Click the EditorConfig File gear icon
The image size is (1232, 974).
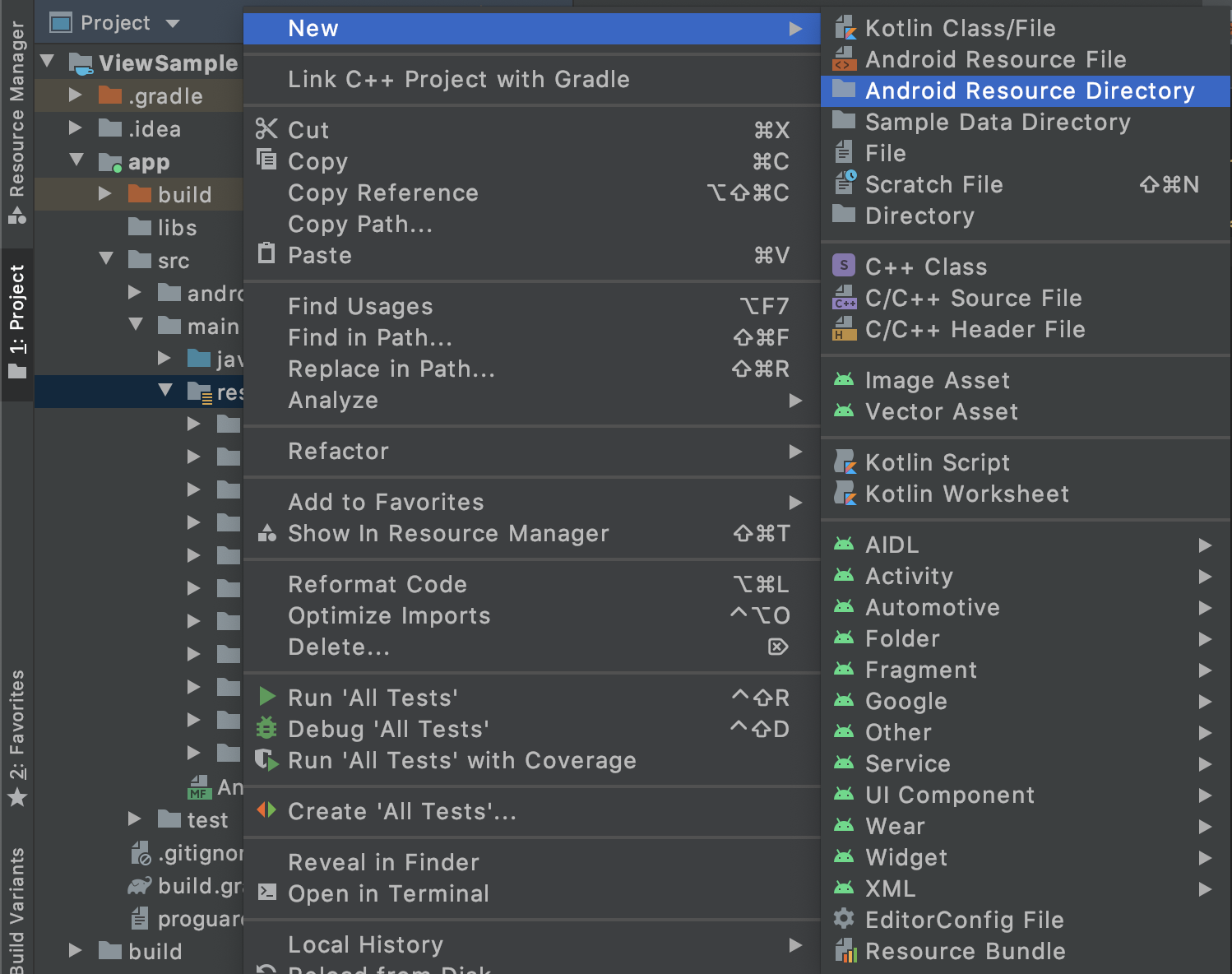tap(844, 920)
